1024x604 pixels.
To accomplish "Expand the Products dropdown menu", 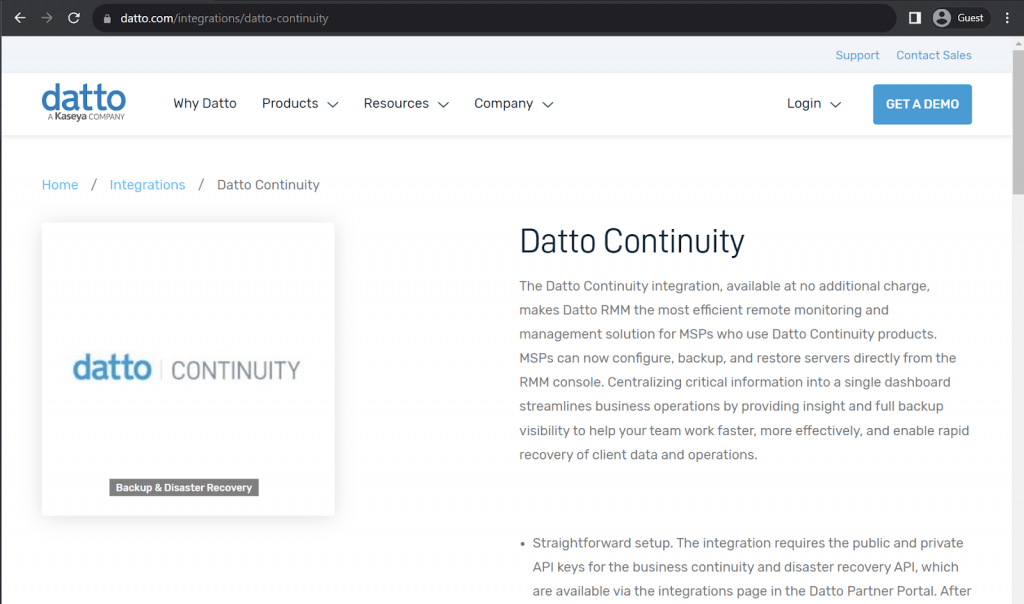I will pyautogui.click(x=300, y=104).
